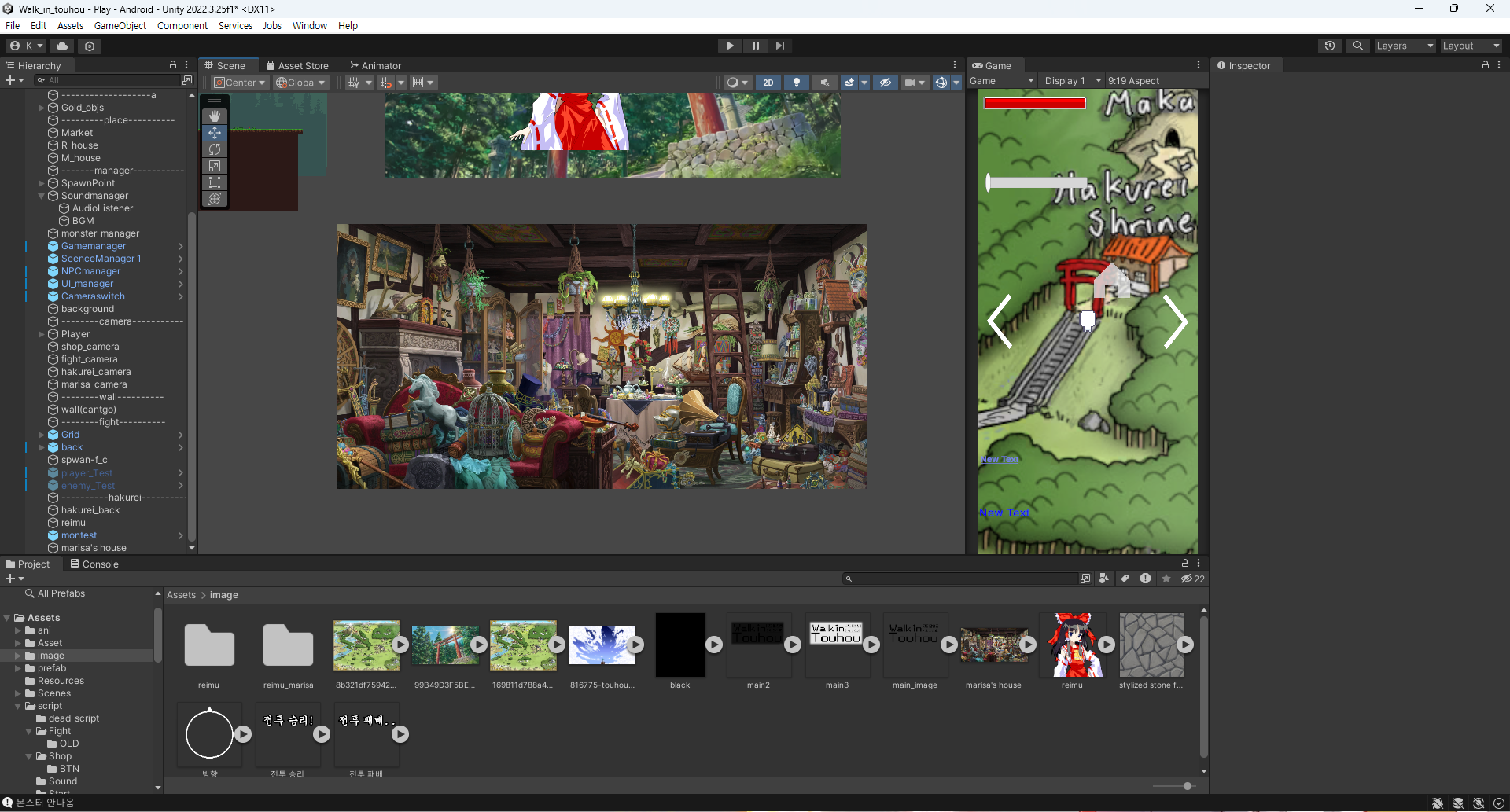This screenshot has height=812, width=1510.
Task: Collapse the Soundmanager hierarchy item
Action: point(41,196)
